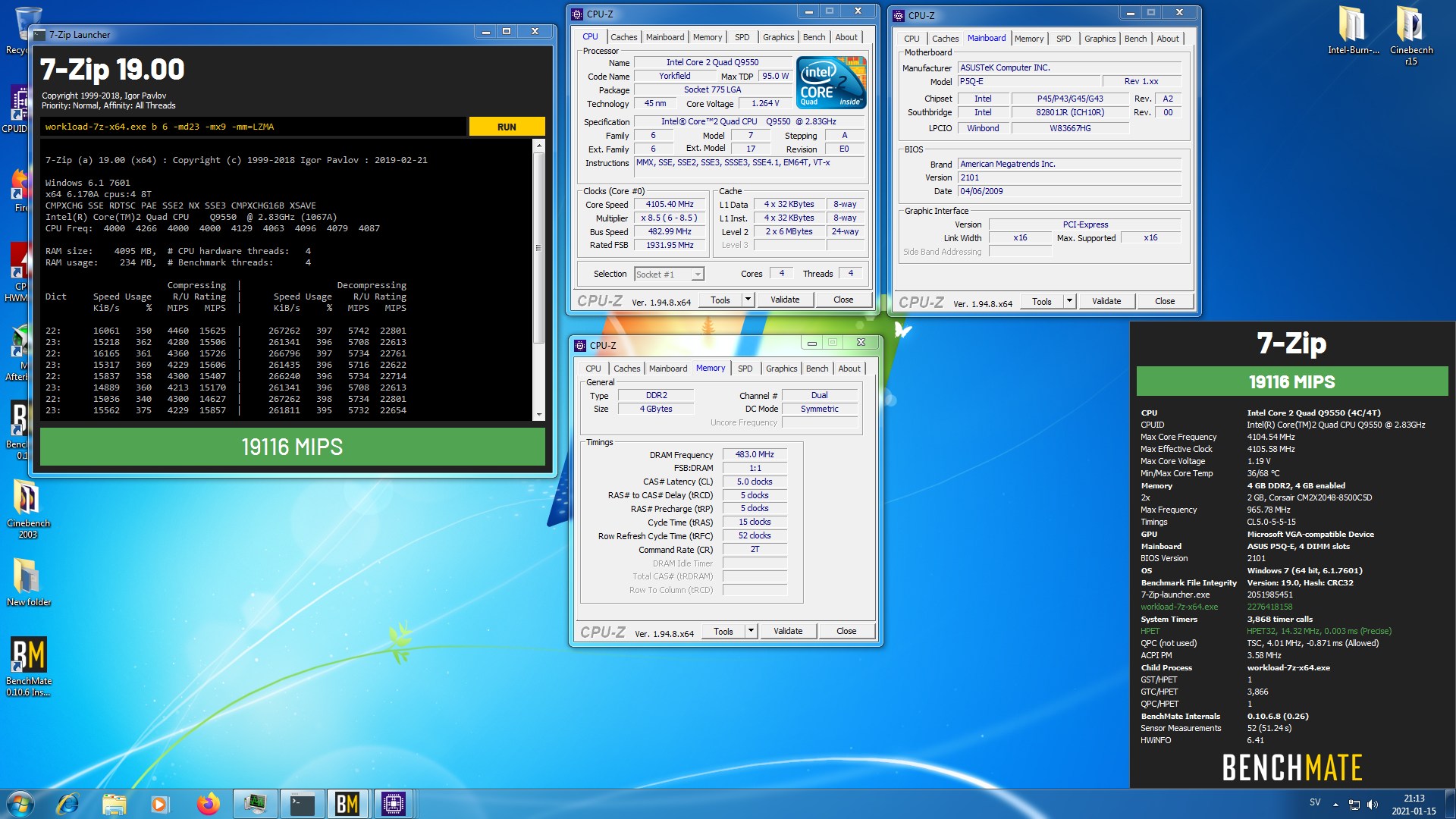The image size is (1456, 819).
Task: Switch to CPU-Z taskbar button
Action: pos(394,804)
